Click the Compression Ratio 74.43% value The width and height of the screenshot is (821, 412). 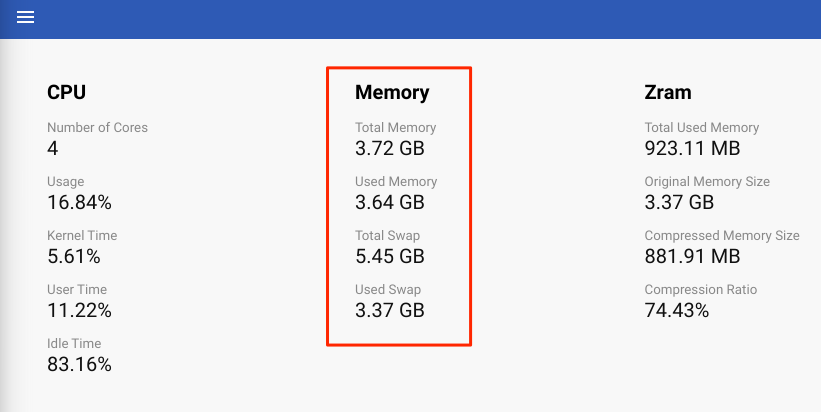677,311
